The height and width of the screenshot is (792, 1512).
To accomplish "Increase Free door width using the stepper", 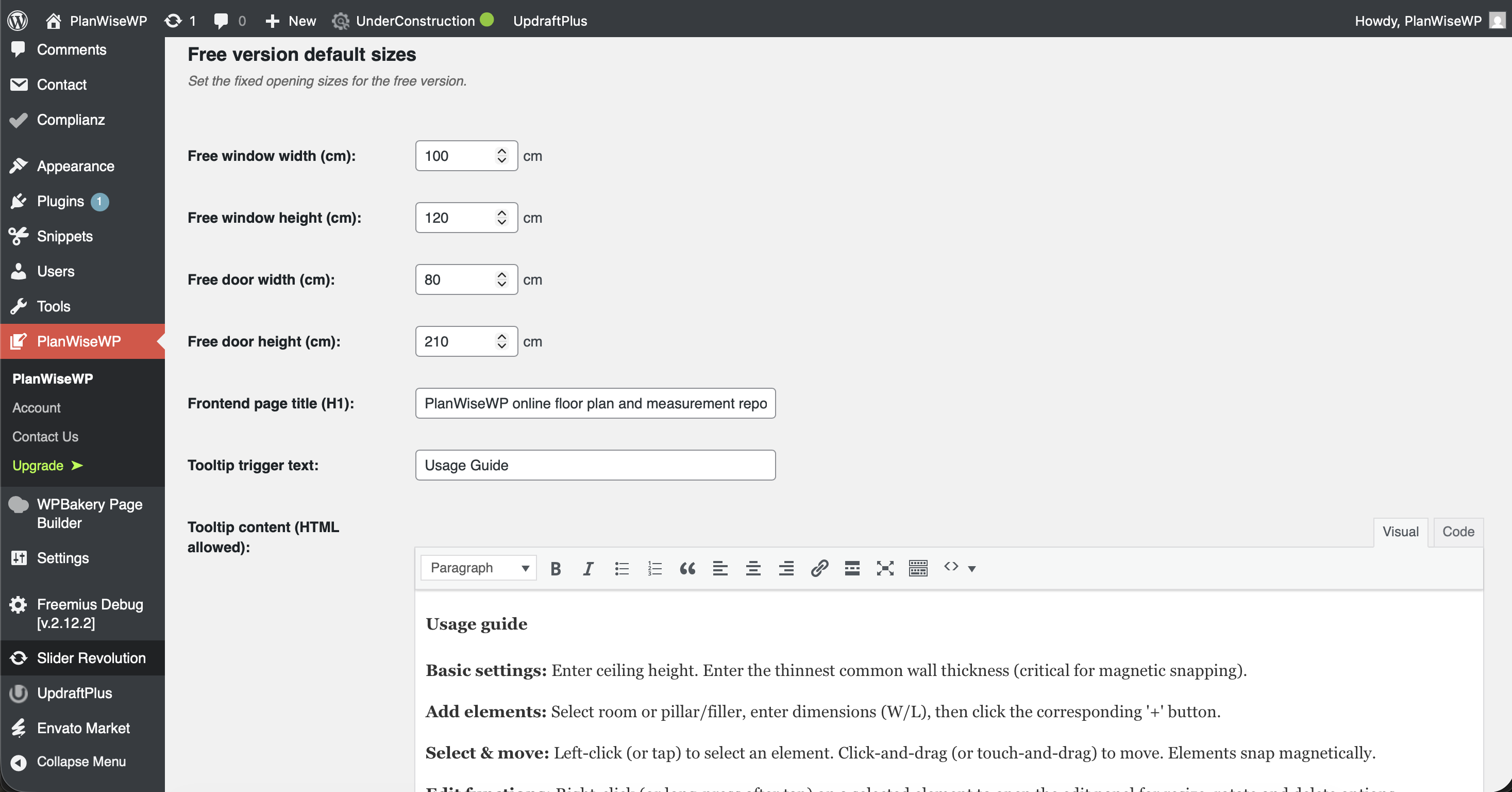I will click(502, 275).
